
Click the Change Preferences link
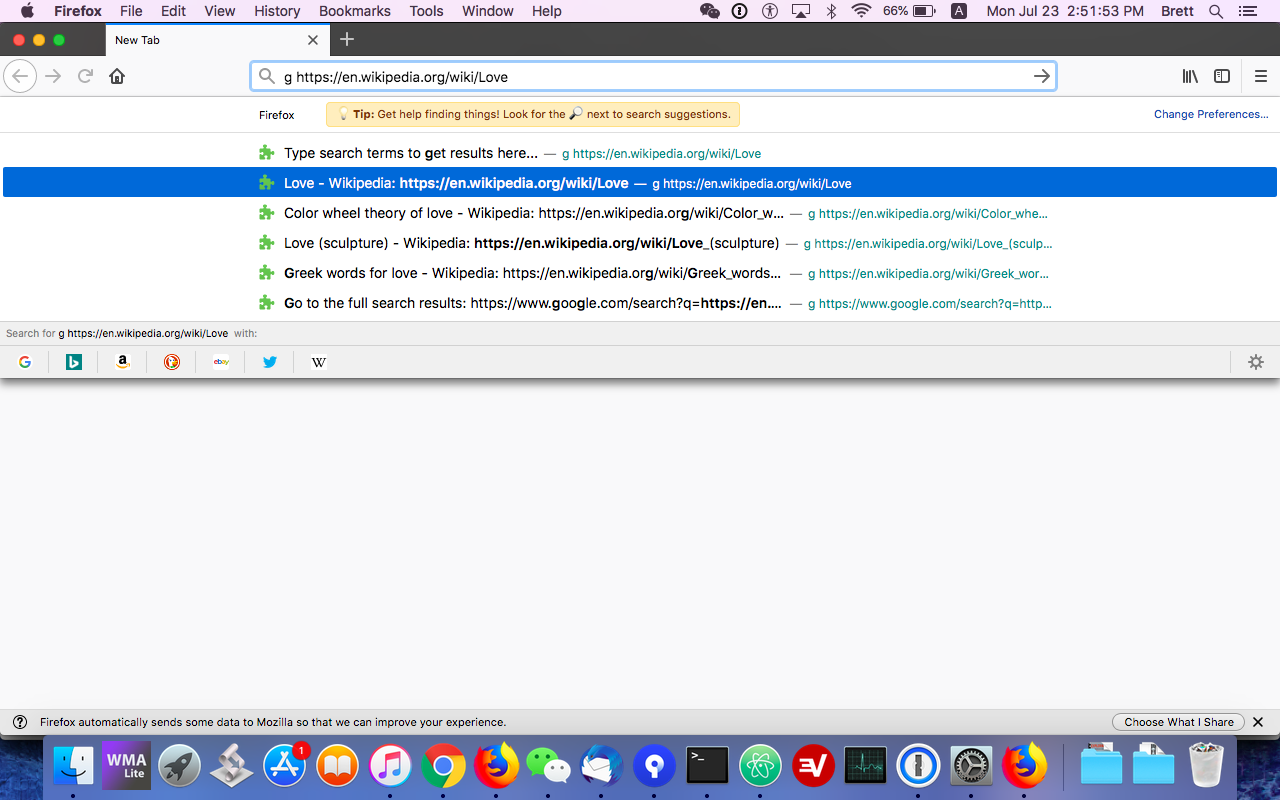(x=1211, y=114)
